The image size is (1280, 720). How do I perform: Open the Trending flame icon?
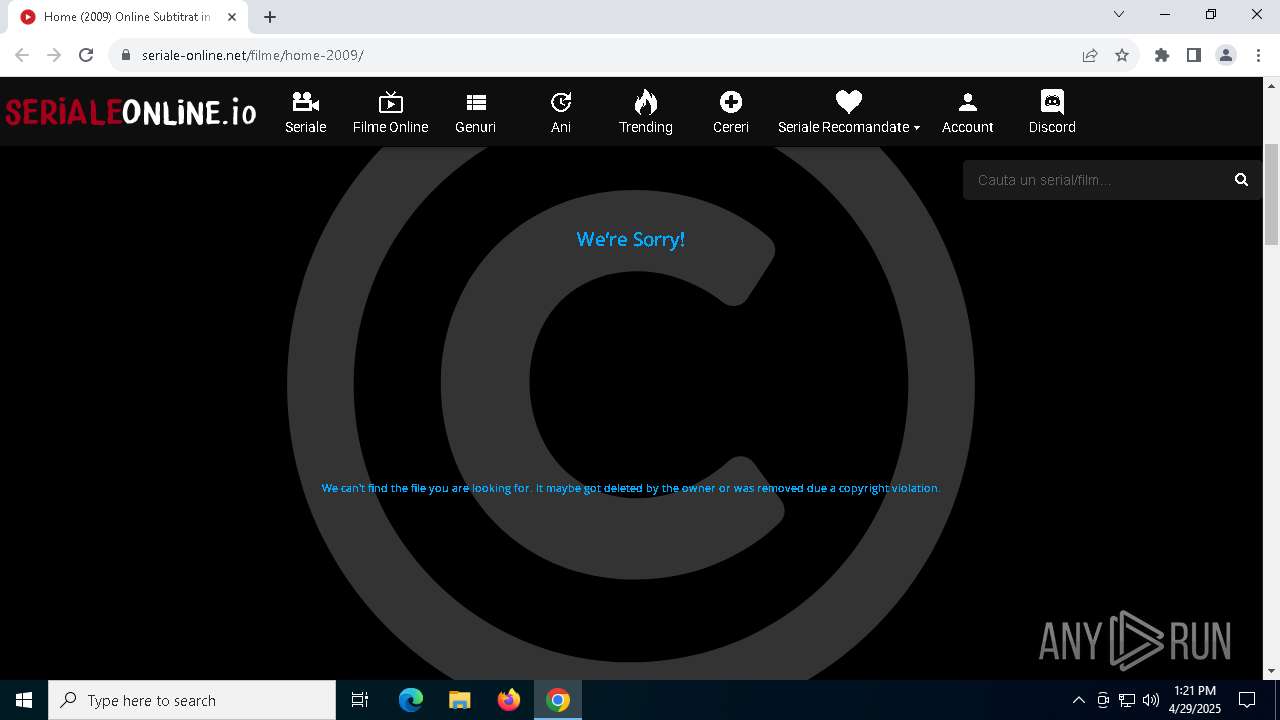(x=646, y=102)
